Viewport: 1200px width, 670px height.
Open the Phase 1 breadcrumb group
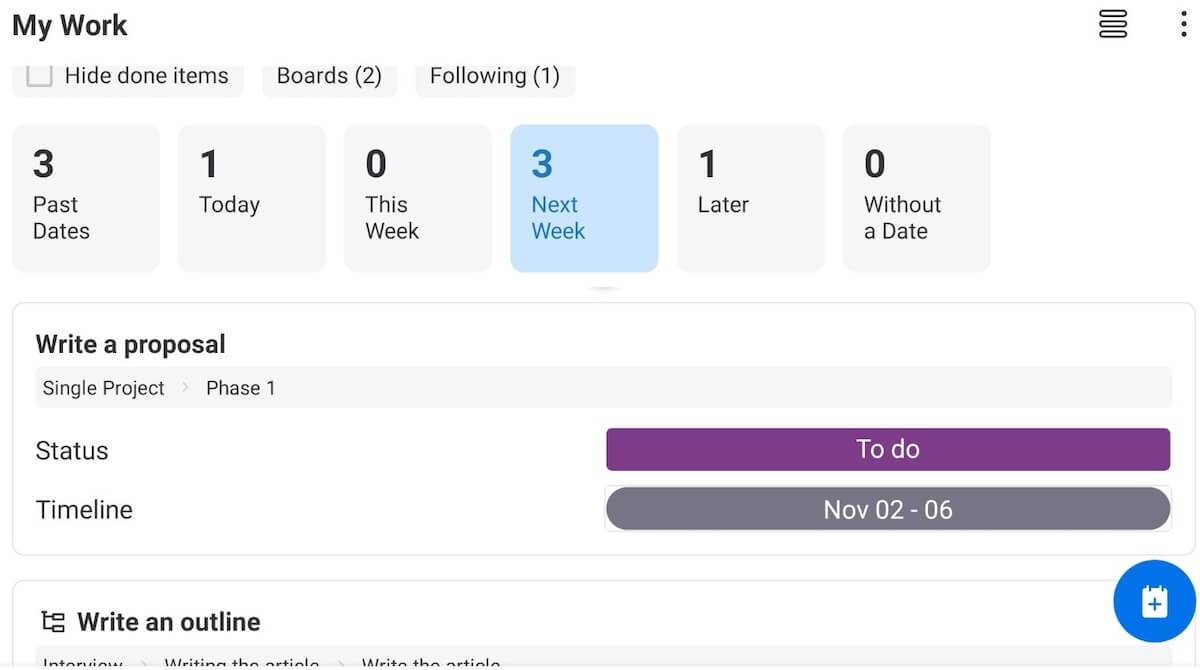click(x=240, y=388)
